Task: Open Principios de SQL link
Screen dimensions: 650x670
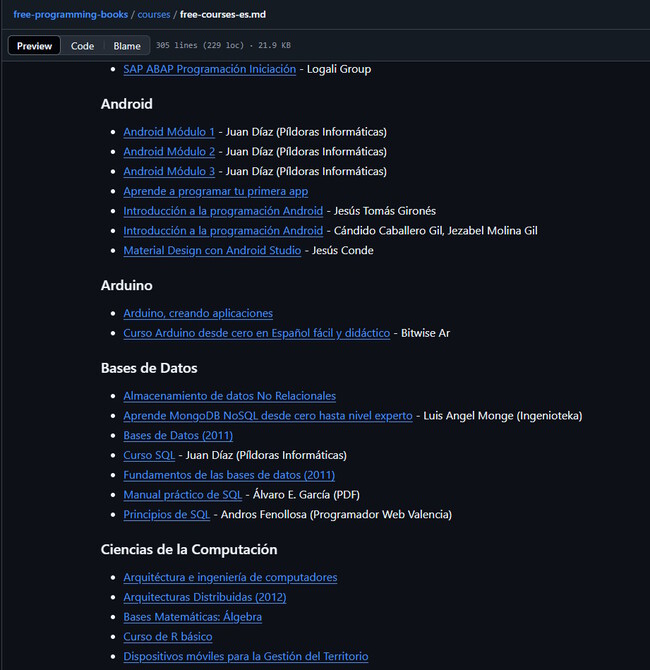Action: click(x=166, y=514)
